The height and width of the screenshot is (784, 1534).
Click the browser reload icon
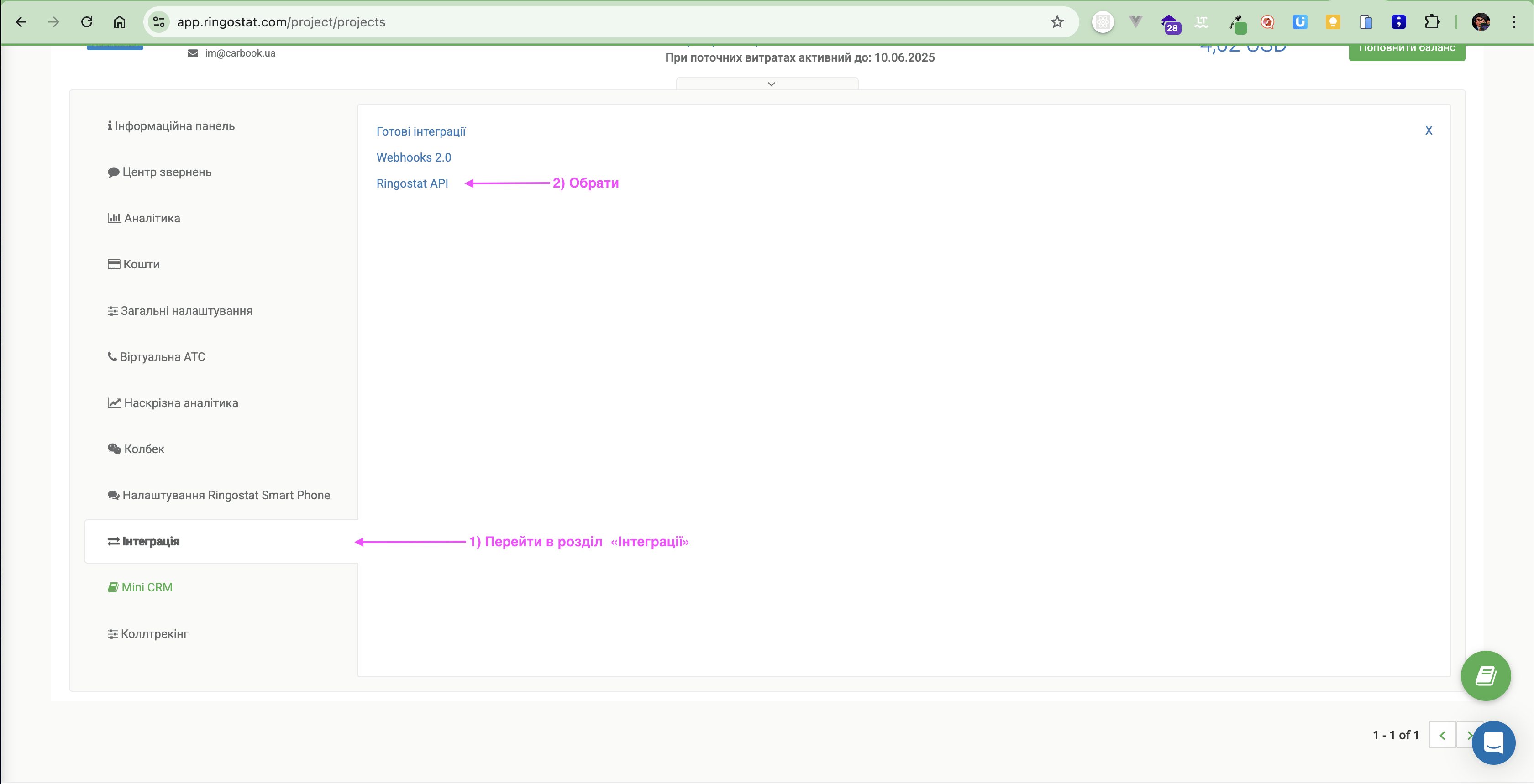click(87, 22)
